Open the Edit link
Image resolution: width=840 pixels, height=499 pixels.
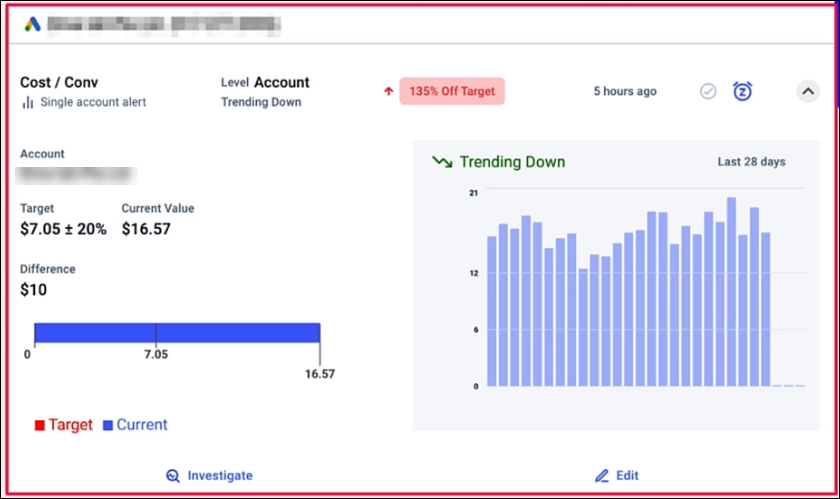(617, 476)
